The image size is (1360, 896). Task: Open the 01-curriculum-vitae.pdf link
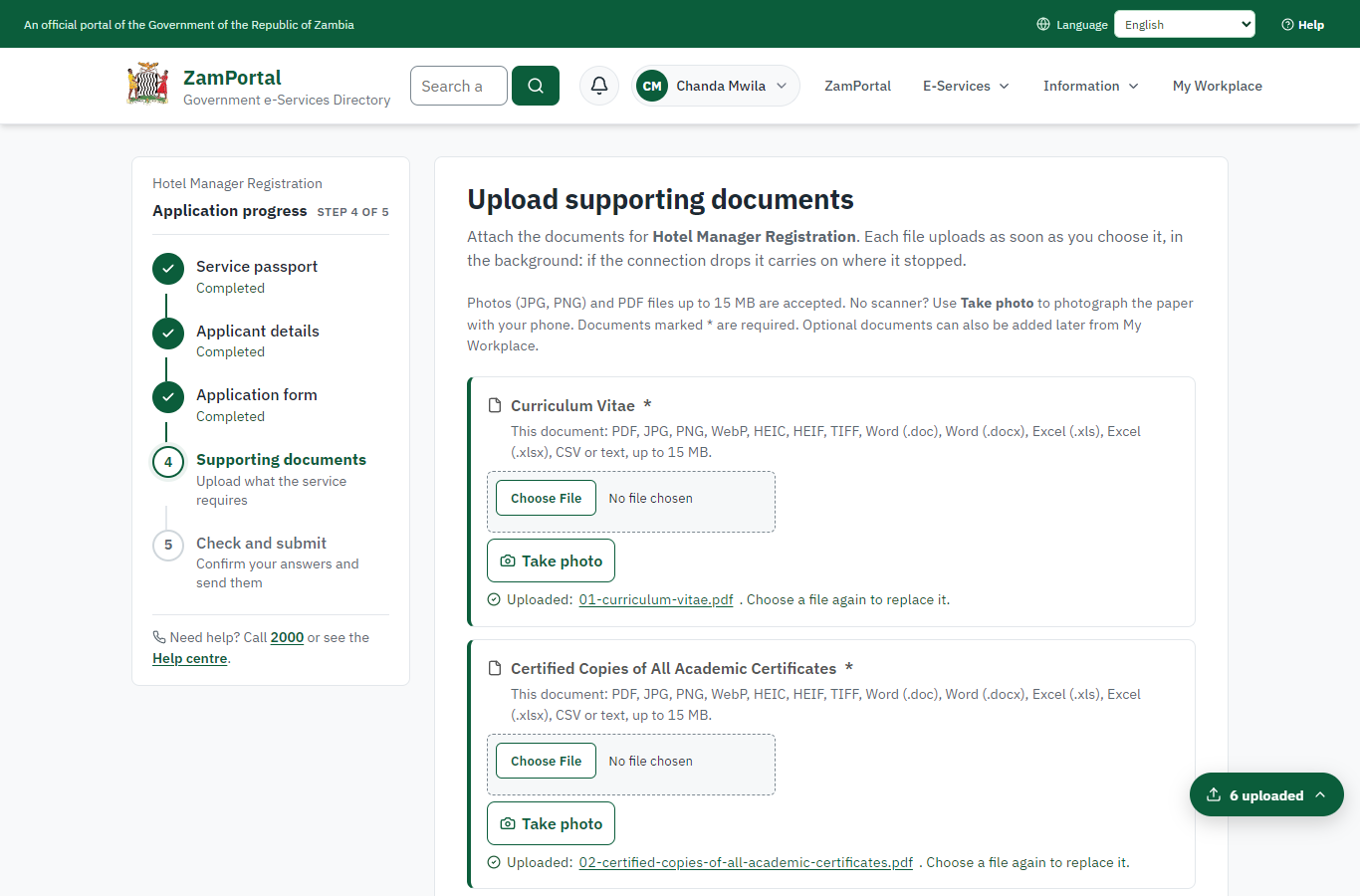[656, 599]
